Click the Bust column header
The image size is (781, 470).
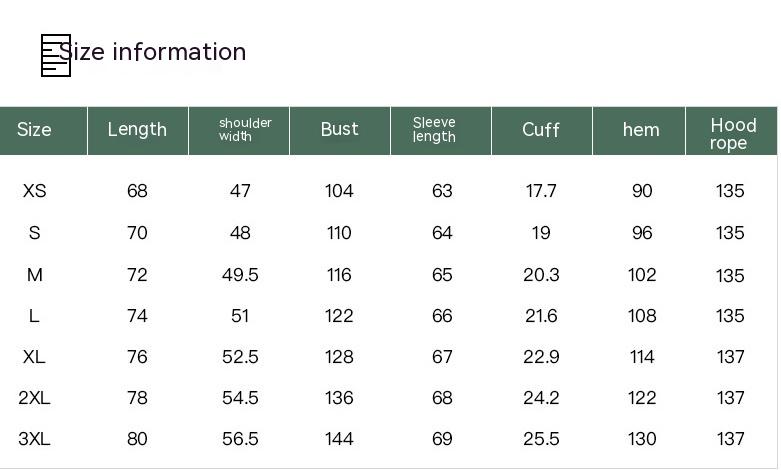coord(339,129)
